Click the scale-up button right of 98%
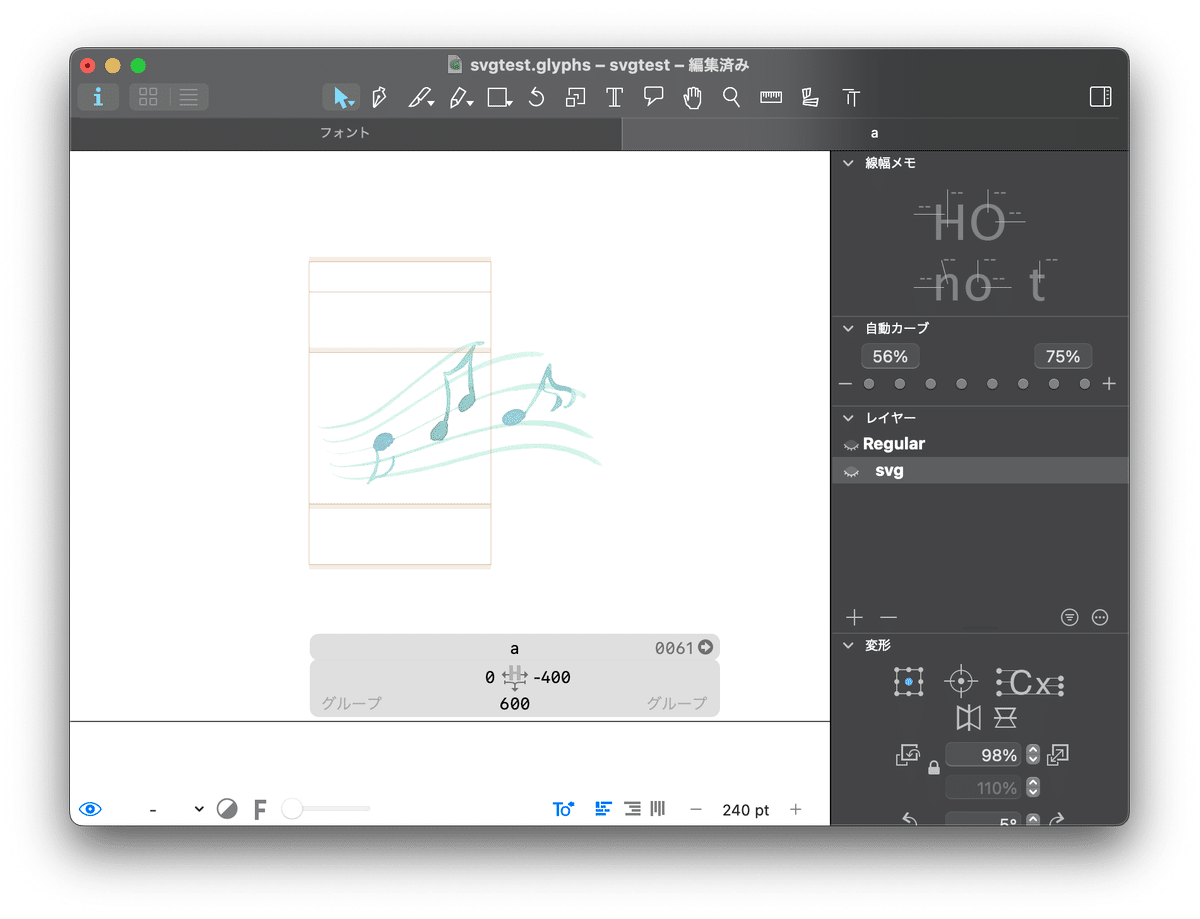Screen dimensions: 1200x919 coord(1058,755)
